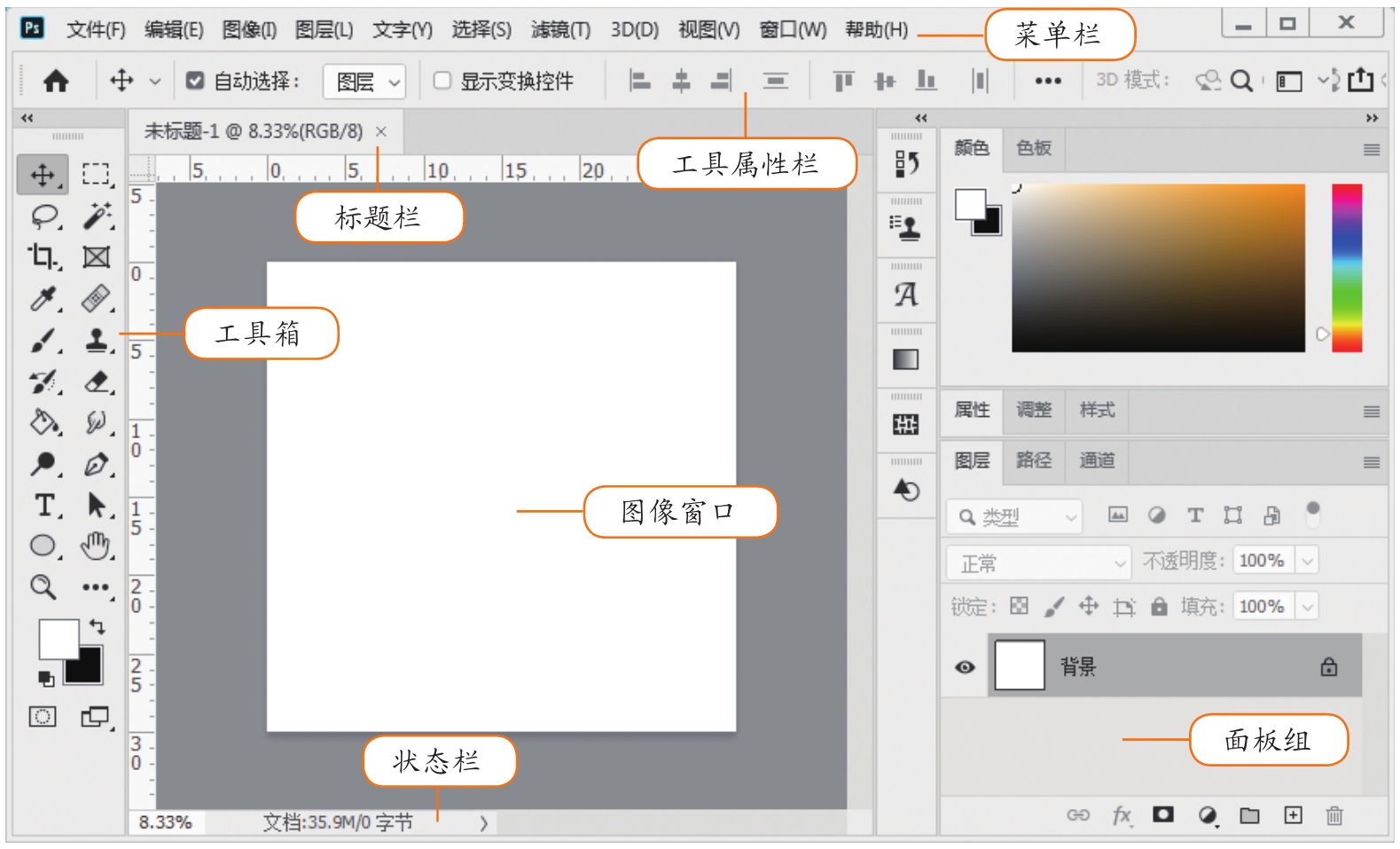This screenshot has height=849, width=1400.
Task: Open the 文件(F) menu
Action: [96, 29]
